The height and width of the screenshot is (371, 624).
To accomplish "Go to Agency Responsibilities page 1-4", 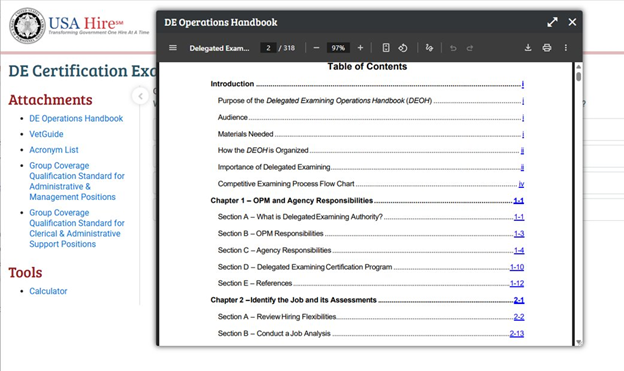I will pyautogui.click(x=519, y=250).
